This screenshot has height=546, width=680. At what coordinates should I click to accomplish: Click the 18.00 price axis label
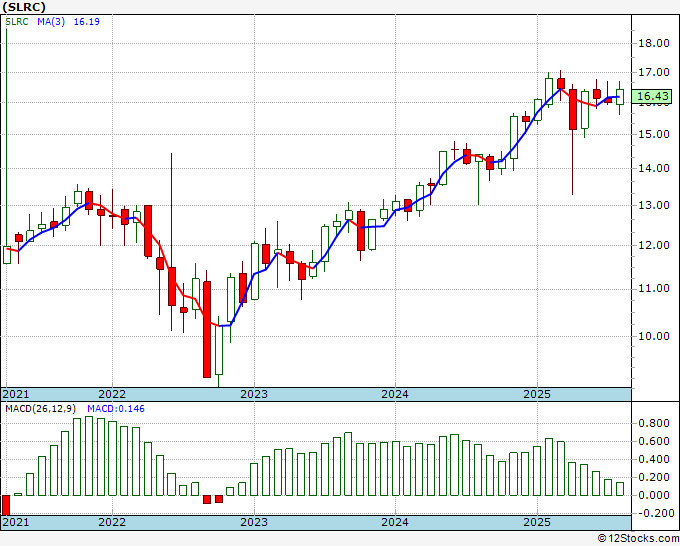654,43
